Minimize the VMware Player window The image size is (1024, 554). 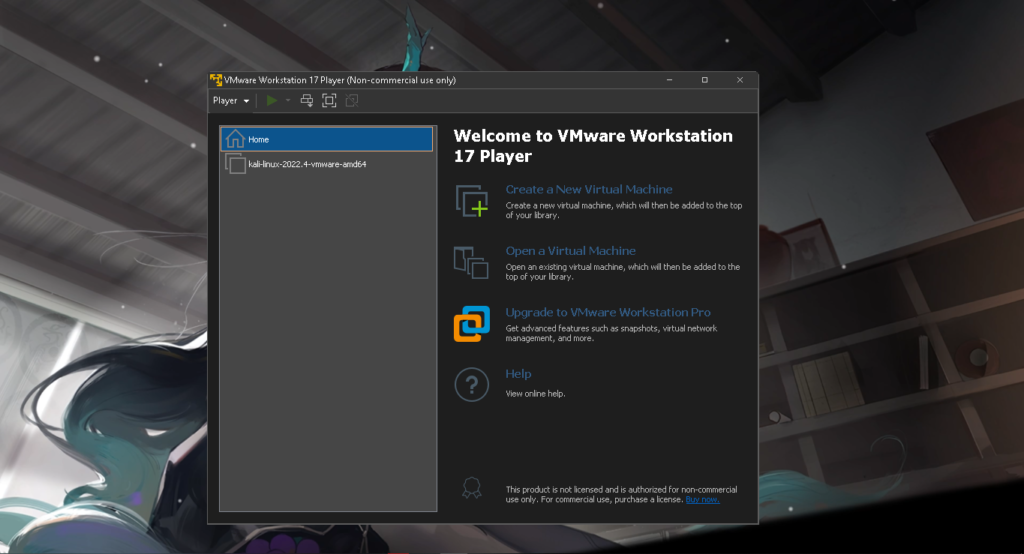tap(669, 80)
